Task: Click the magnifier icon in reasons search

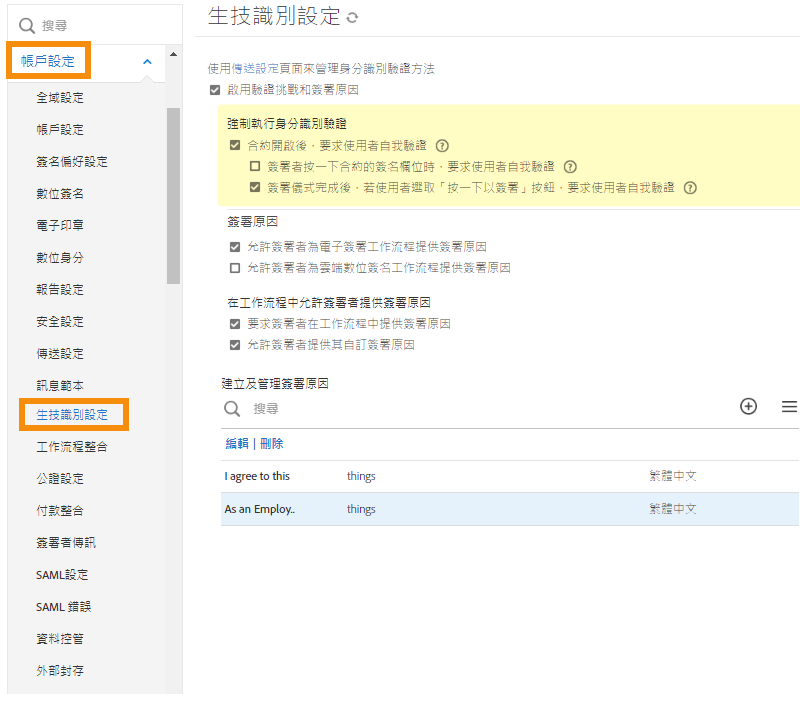Action: click(232, 408)
